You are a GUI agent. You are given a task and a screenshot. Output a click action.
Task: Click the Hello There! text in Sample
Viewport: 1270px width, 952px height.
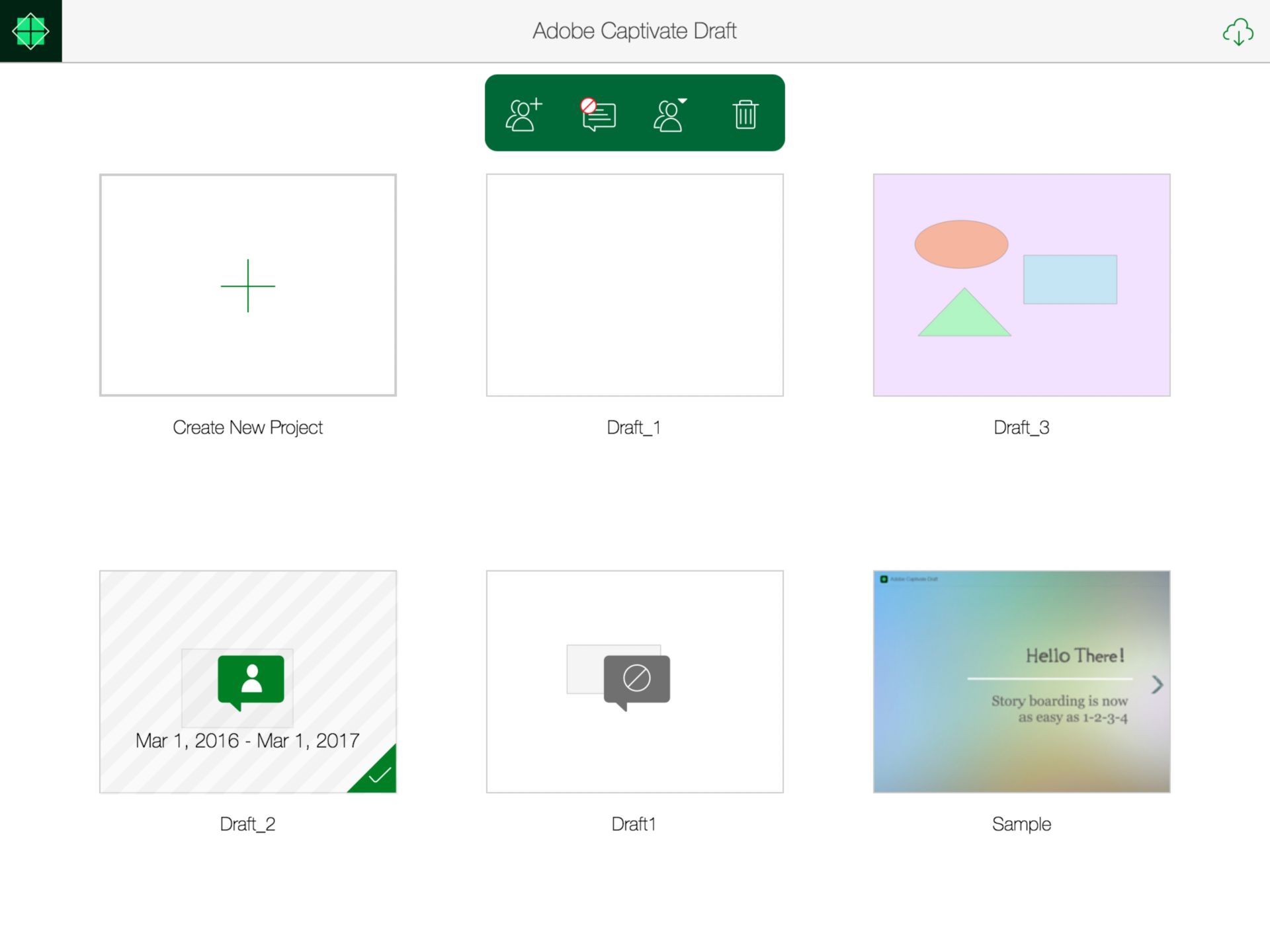(x=1075, y=656)
